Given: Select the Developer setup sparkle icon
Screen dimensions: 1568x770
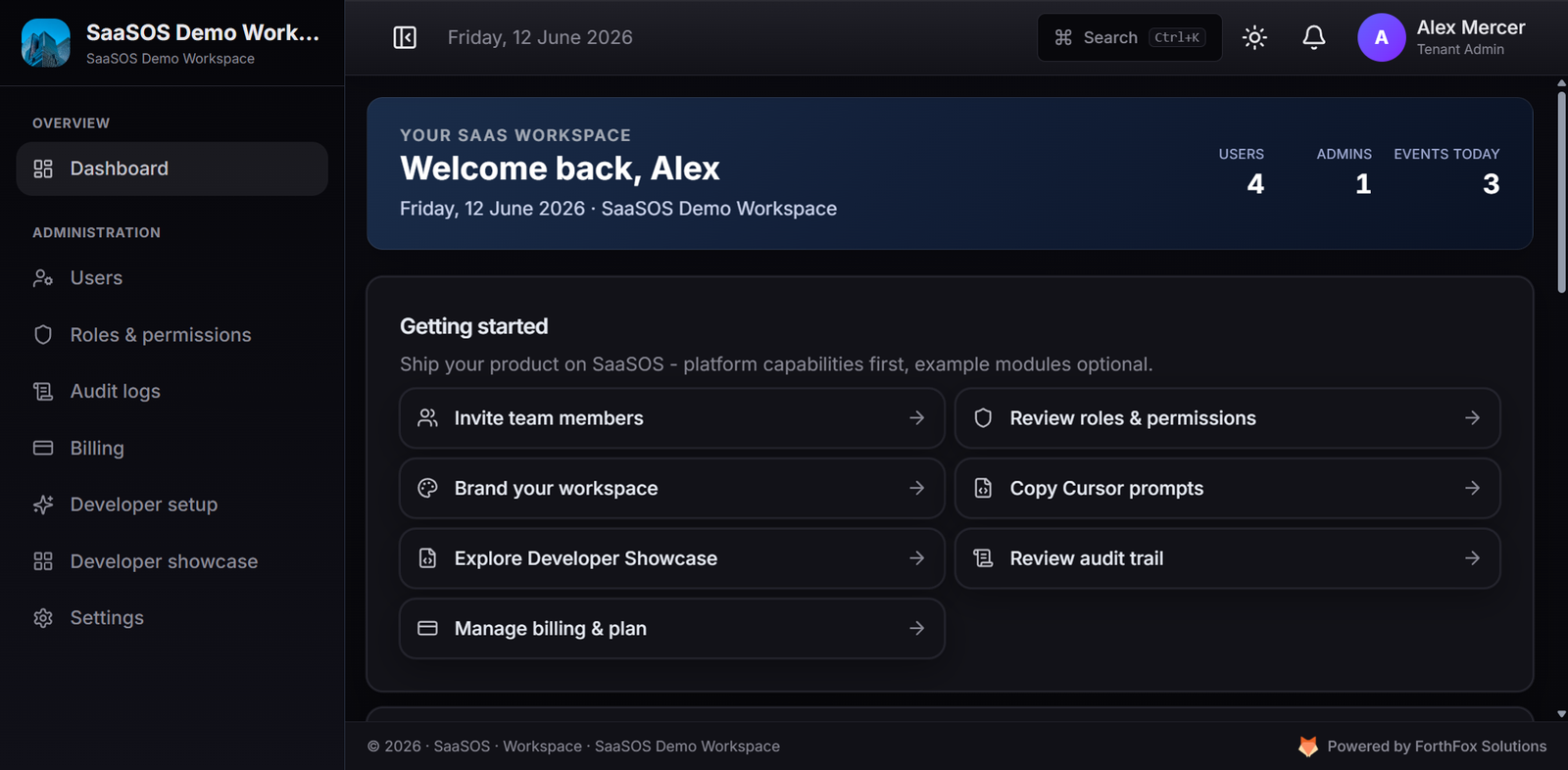Looking at the screenshot, I should tap(43, 505).
